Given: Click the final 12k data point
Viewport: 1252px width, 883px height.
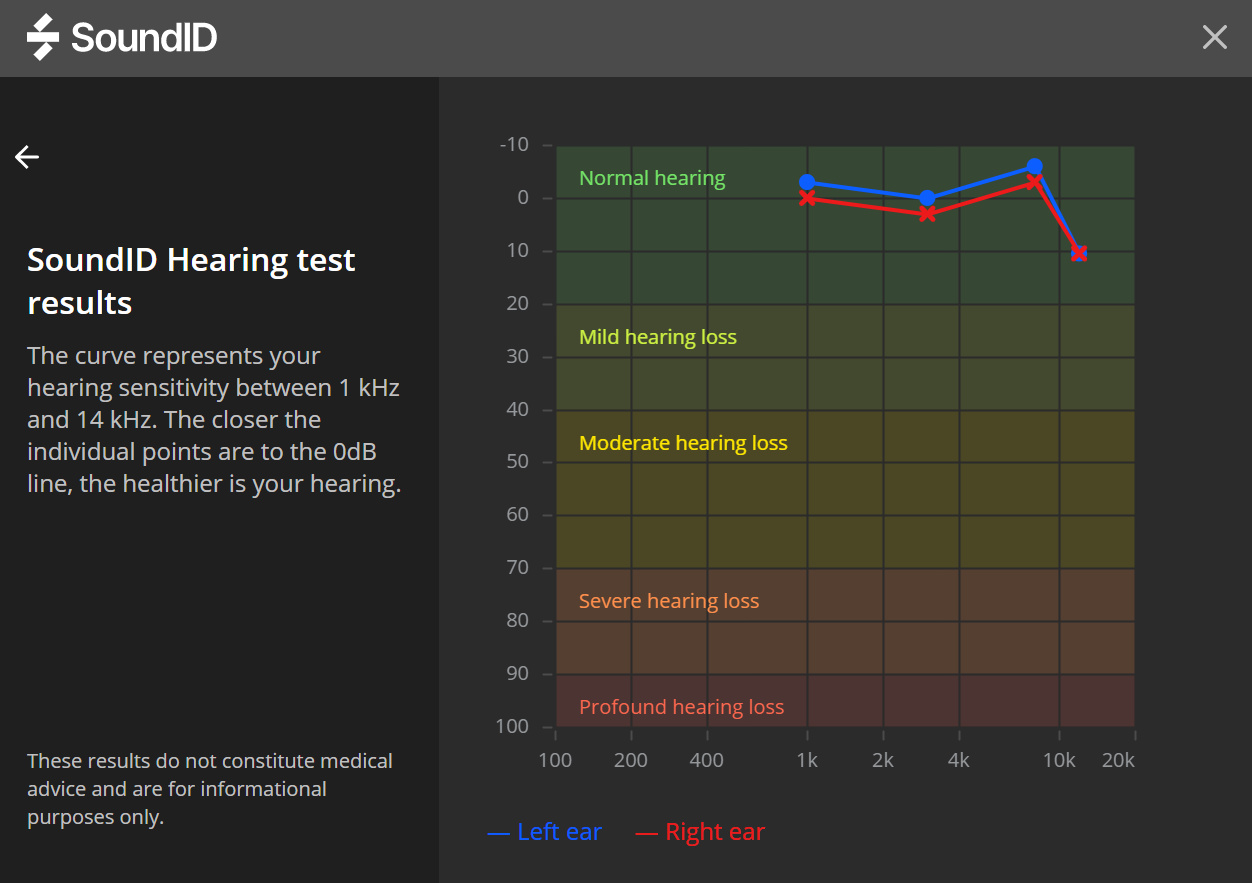Looking at the screenshot, I should pos(1079,253).
